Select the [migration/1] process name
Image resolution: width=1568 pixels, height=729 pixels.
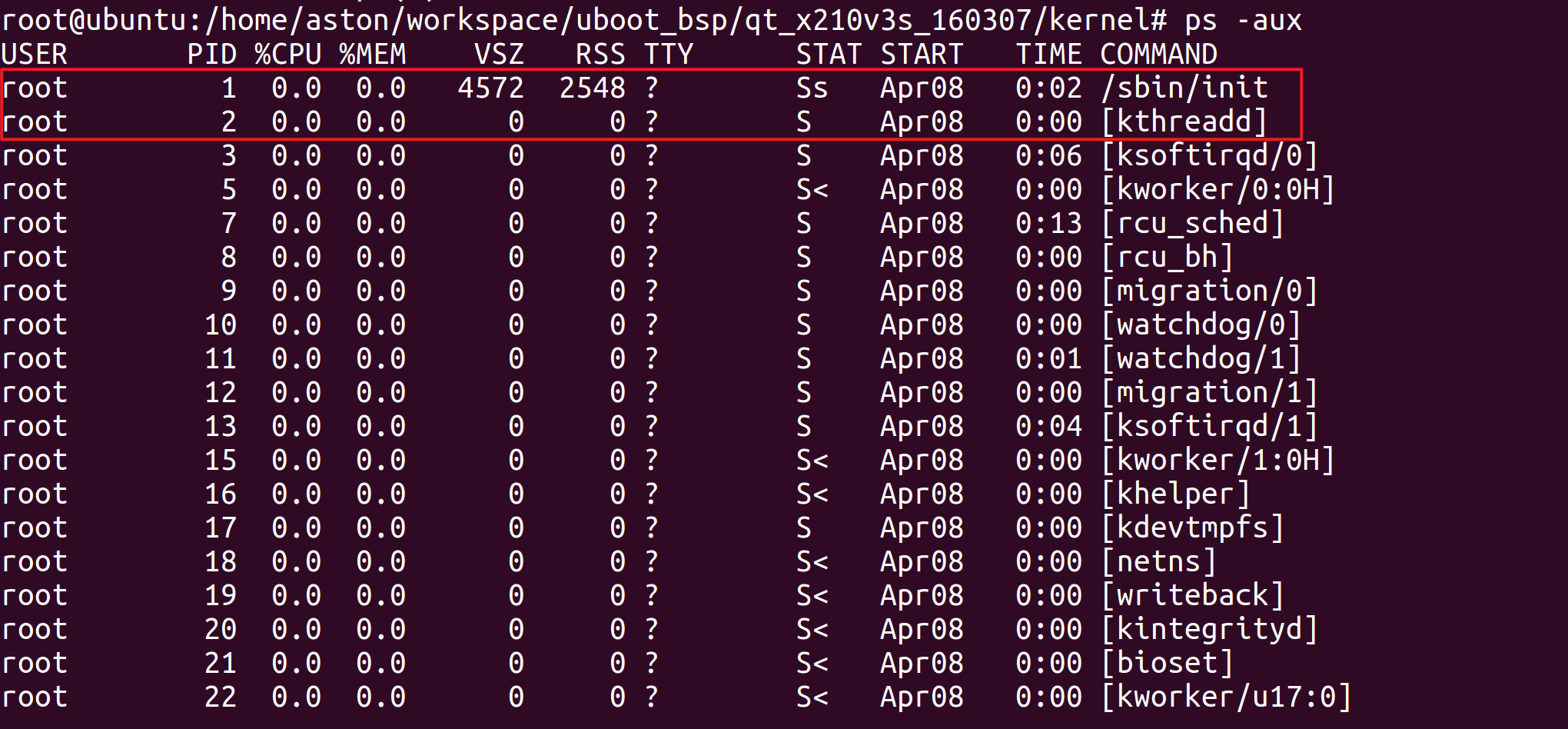tap(1210, 392)
